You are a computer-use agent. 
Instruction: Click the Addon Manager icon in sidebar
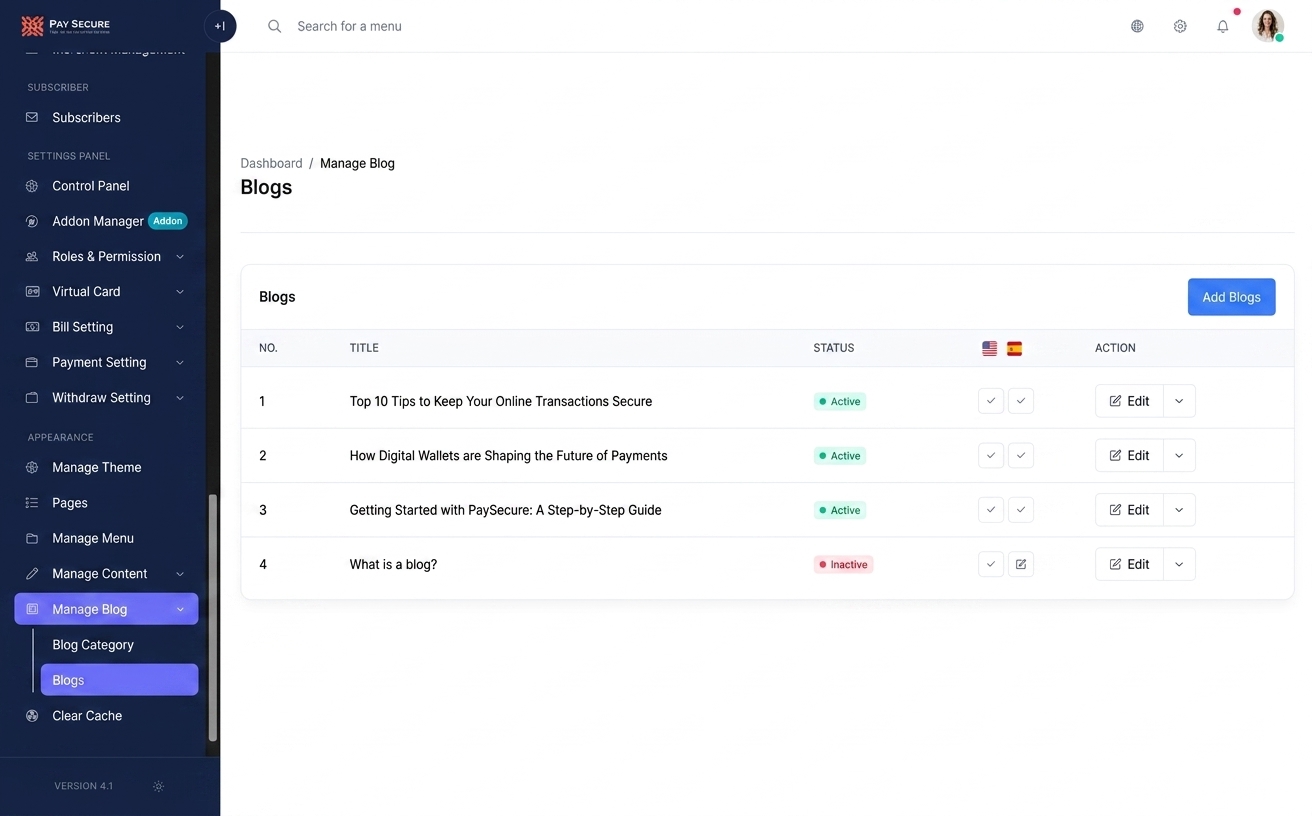coord(32,221)
